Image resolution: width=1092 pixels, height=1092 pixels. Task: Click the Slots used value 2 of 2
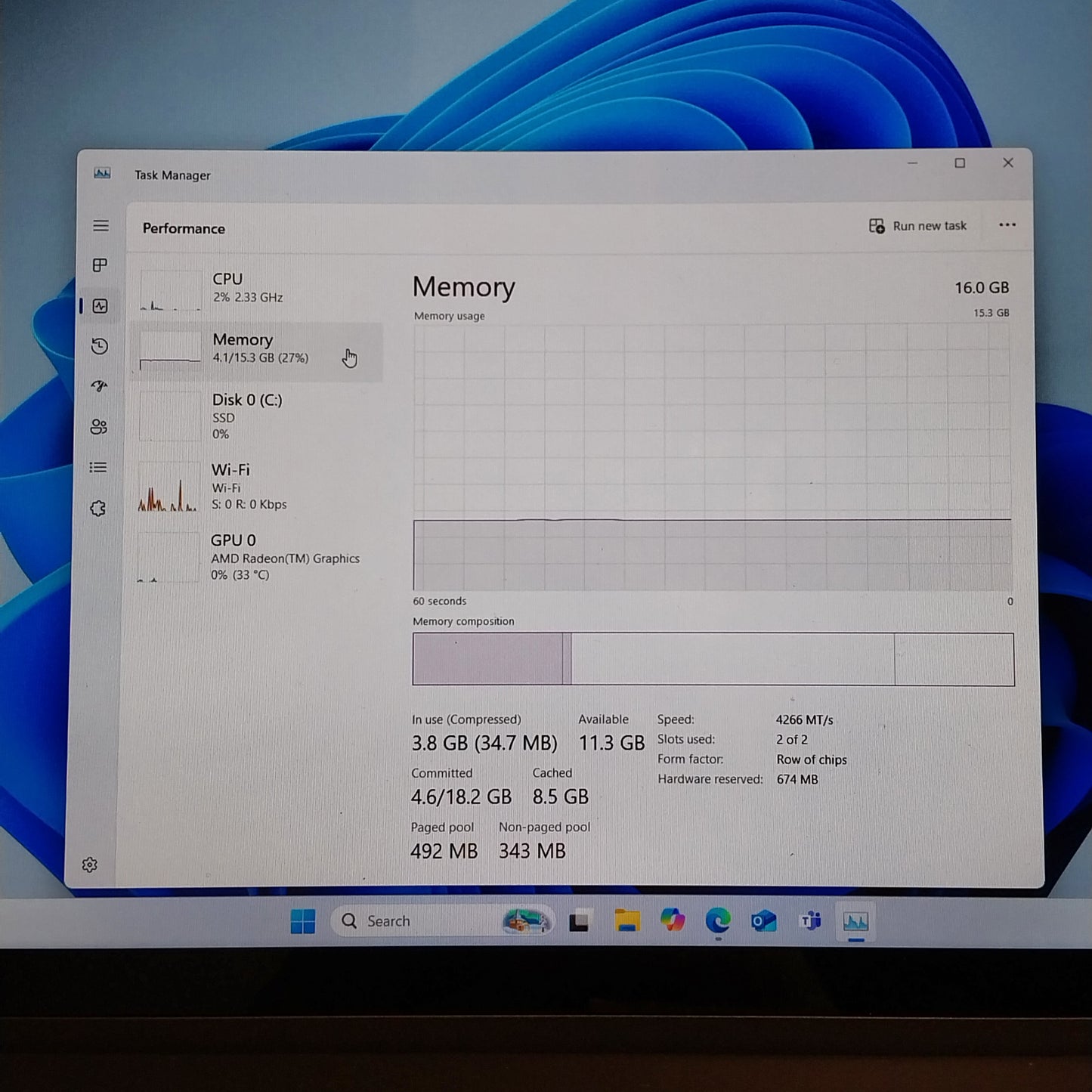point(791,740)
